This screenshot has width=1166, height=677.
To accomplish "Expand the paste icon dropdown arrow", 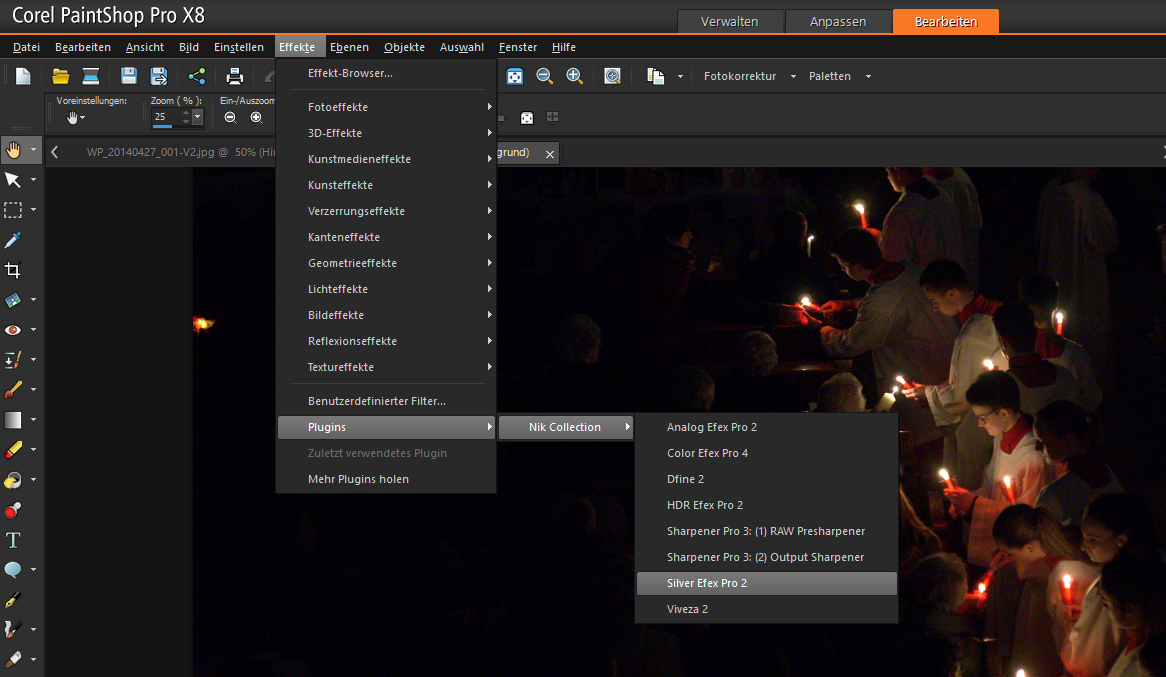I will [680, 76].
